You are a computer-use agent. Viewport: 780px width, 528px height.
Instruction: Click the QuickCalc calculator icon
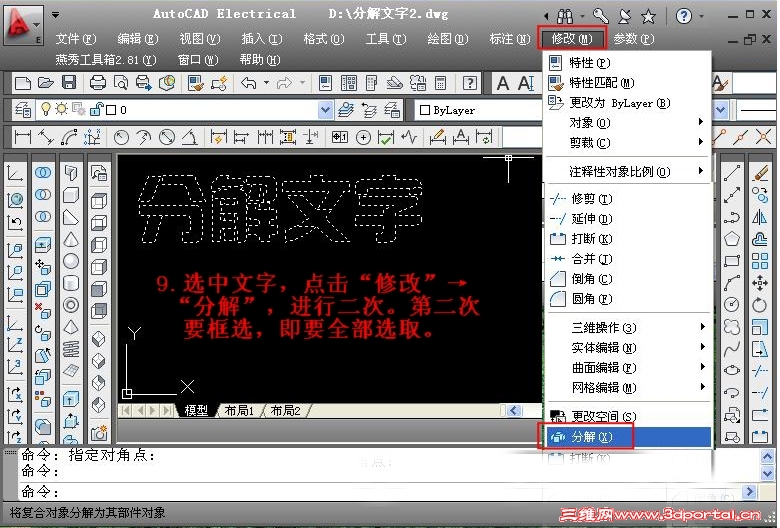pyautogui.click(x=440, y=83)
